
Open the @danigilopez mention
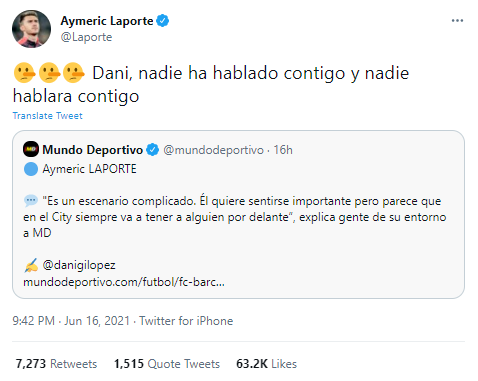coord(79,265)
